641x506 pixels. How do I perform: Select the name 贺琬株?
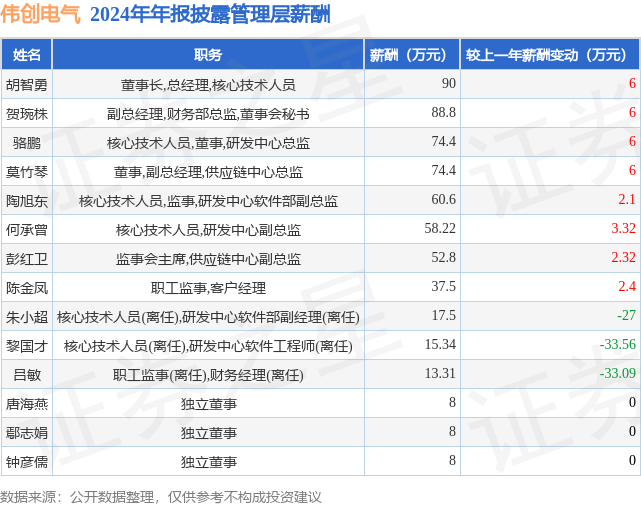[x=27, y=114]
